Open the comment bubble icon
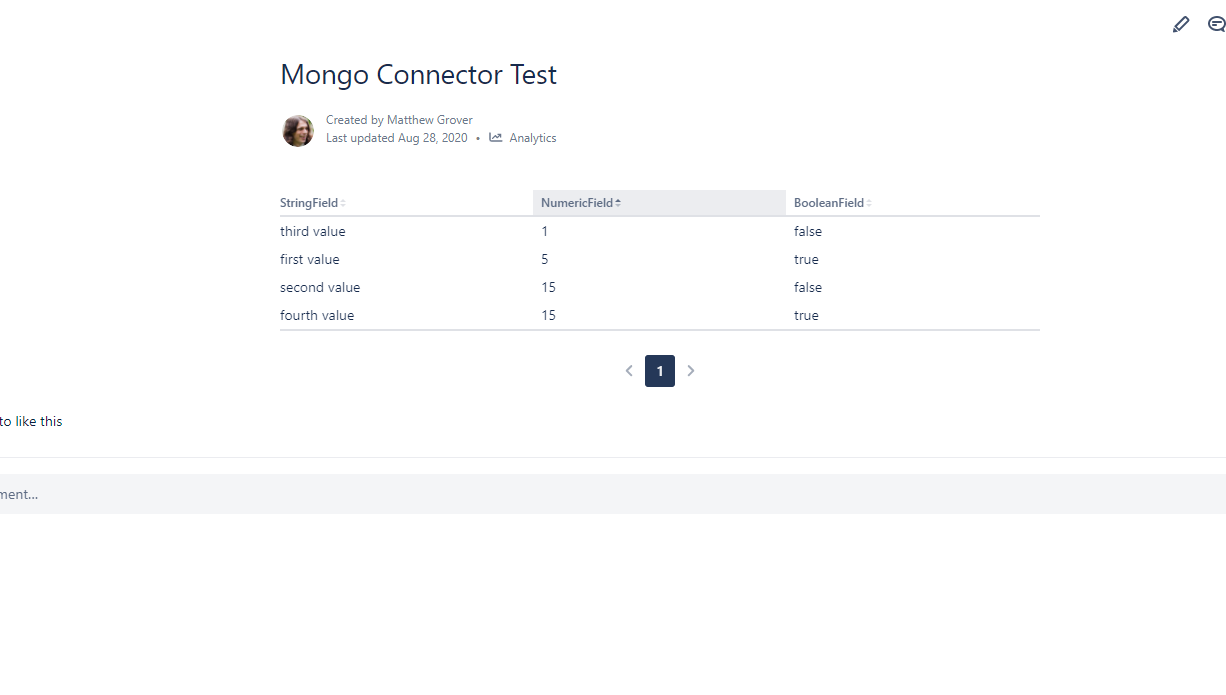Image resolution: width=1226 pixels, height=695 pixels. tap(1216, 25)
